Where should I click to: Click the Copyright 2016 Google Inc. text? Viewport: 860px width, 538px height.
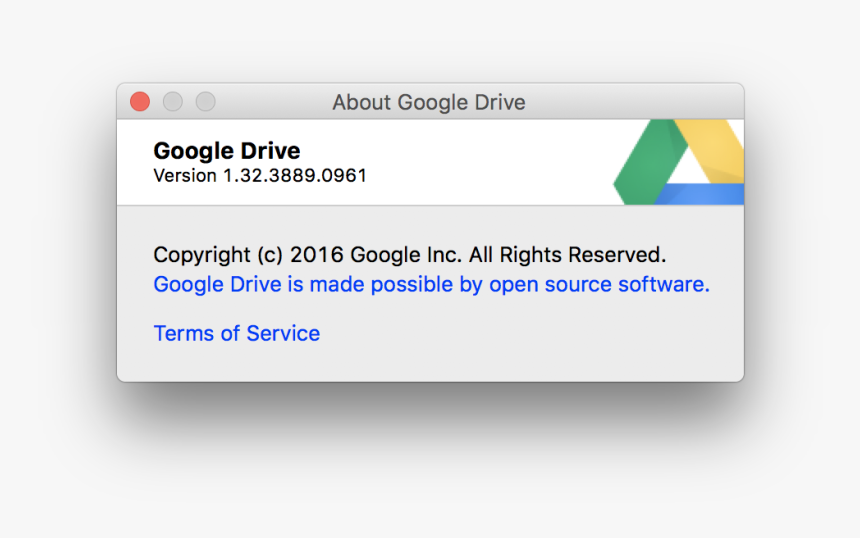(x=410, y=255)
